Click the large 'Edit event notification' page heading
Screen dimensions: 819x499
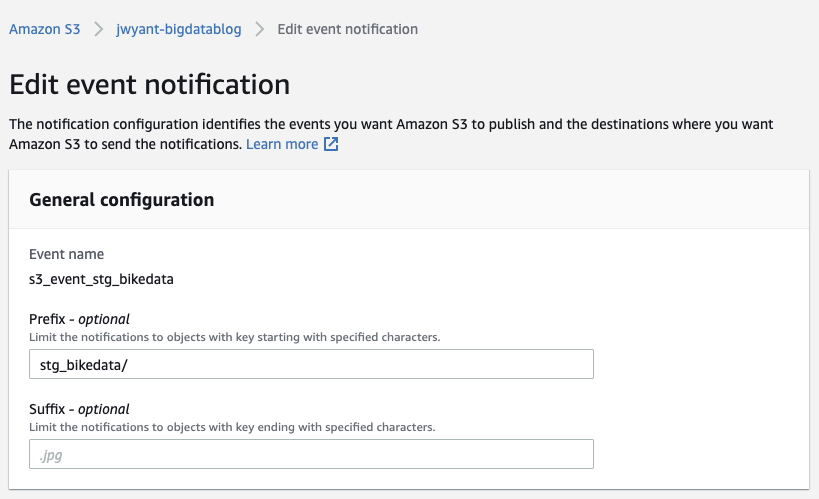[x=149, y=84]
